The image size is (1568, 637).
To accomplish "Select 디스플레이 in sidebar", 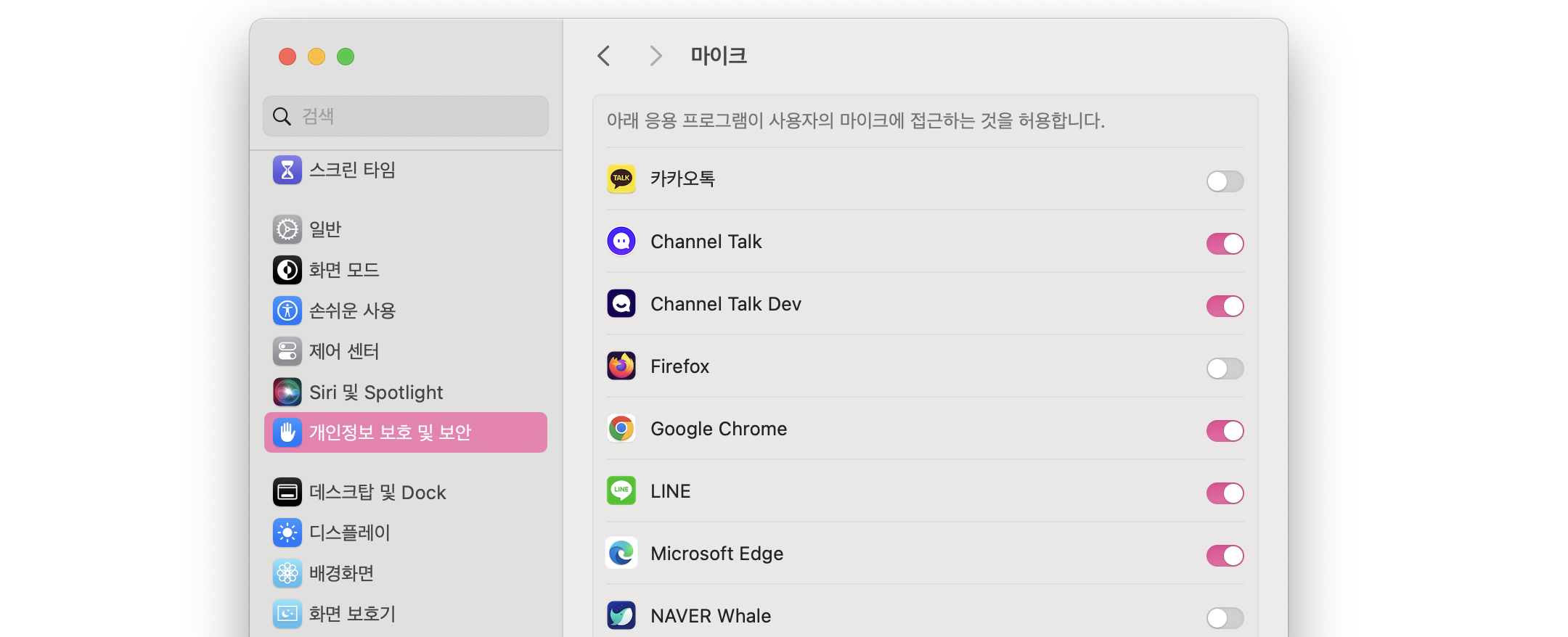I will pos(406,533).
